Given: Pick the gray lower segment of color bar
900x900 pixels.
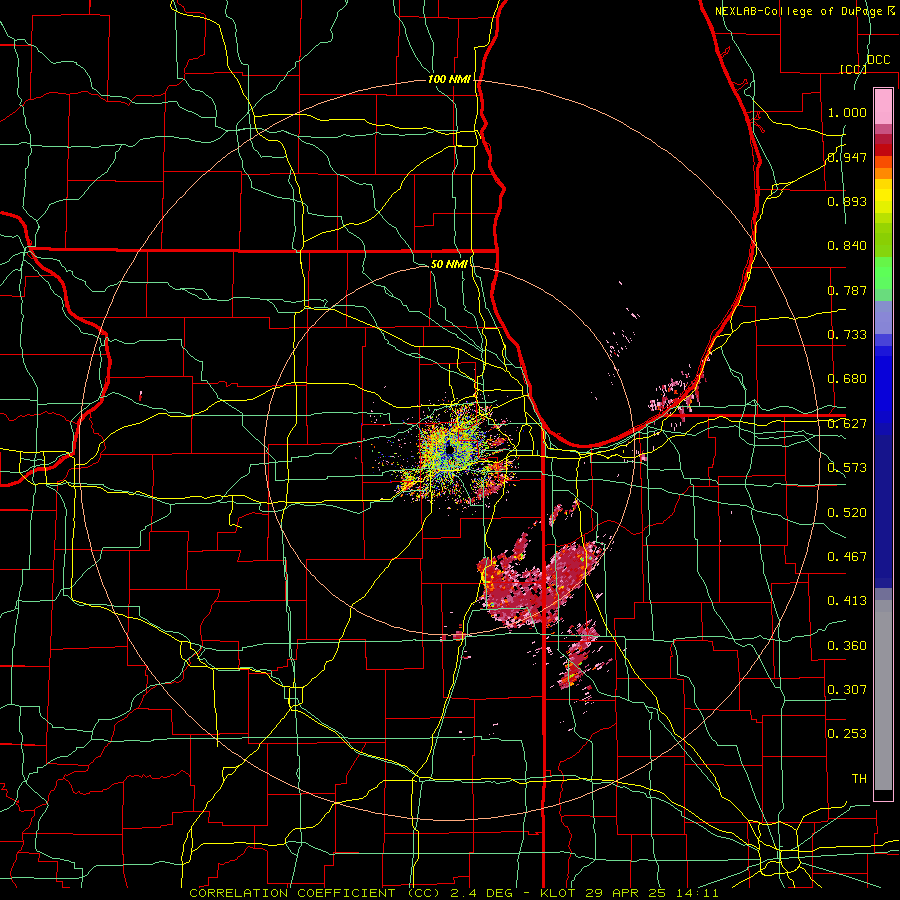Looking at the screenshot, I should [x=883, y=695].
